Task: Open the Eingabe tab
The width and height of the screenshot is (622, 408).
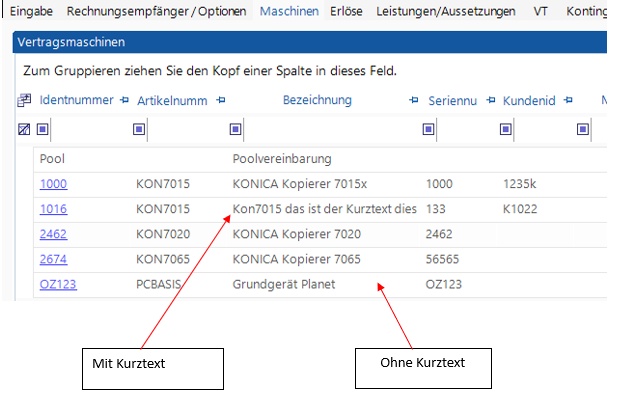Action: [31, 11]
